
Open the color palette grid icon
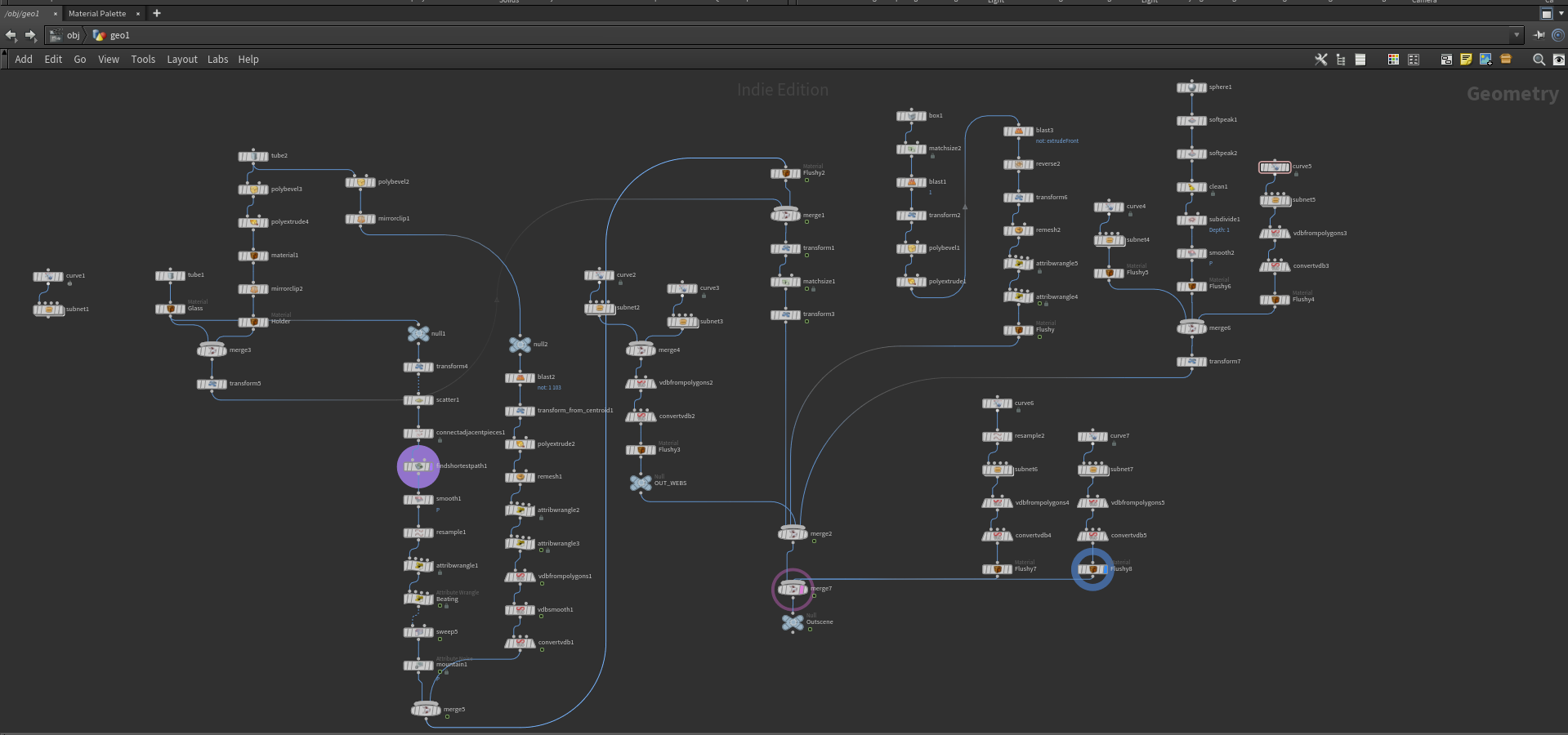coord(1393,60)
